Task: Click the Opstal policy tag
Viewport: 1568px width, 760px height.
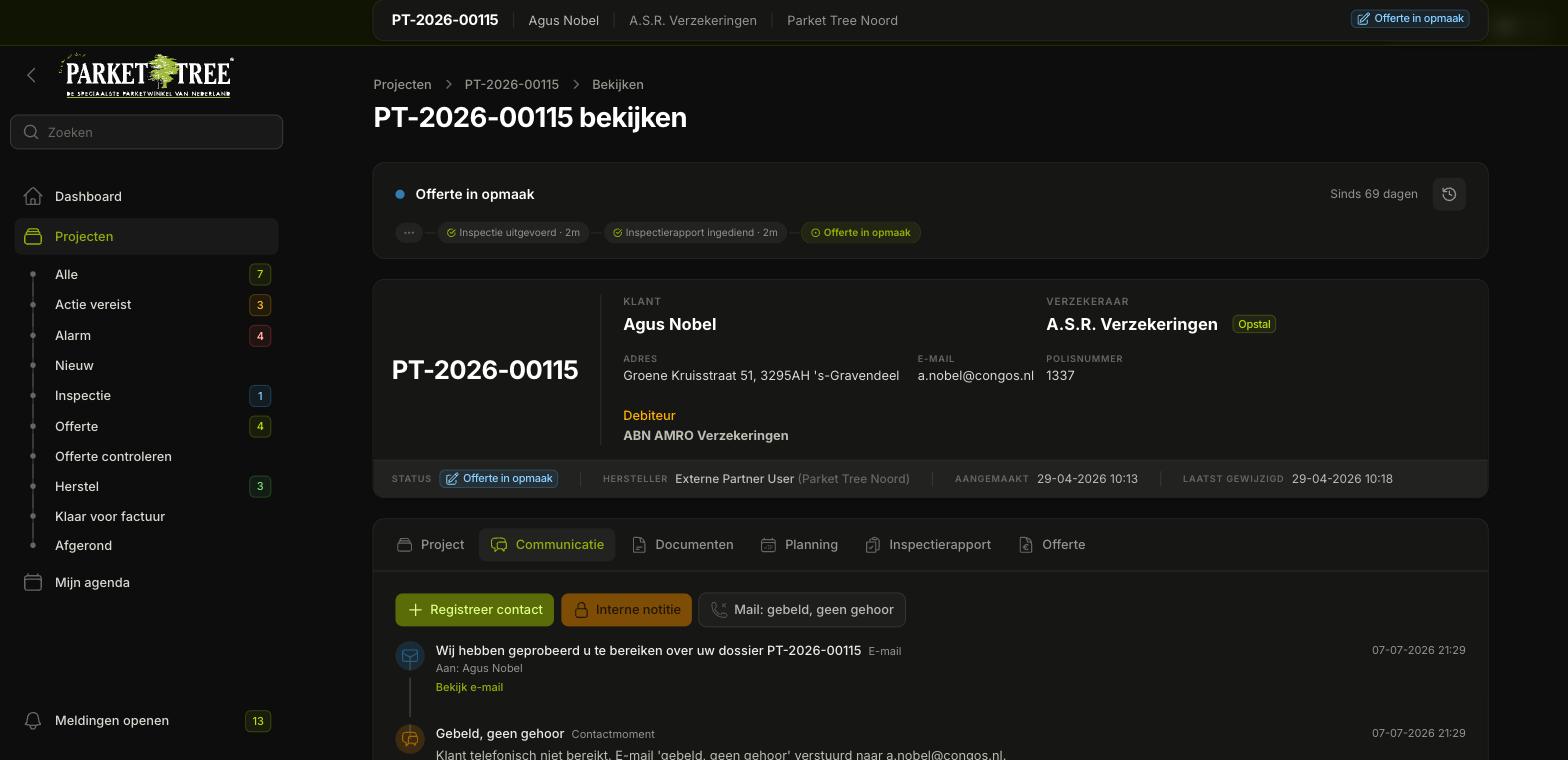Action: pos(1254,324)
